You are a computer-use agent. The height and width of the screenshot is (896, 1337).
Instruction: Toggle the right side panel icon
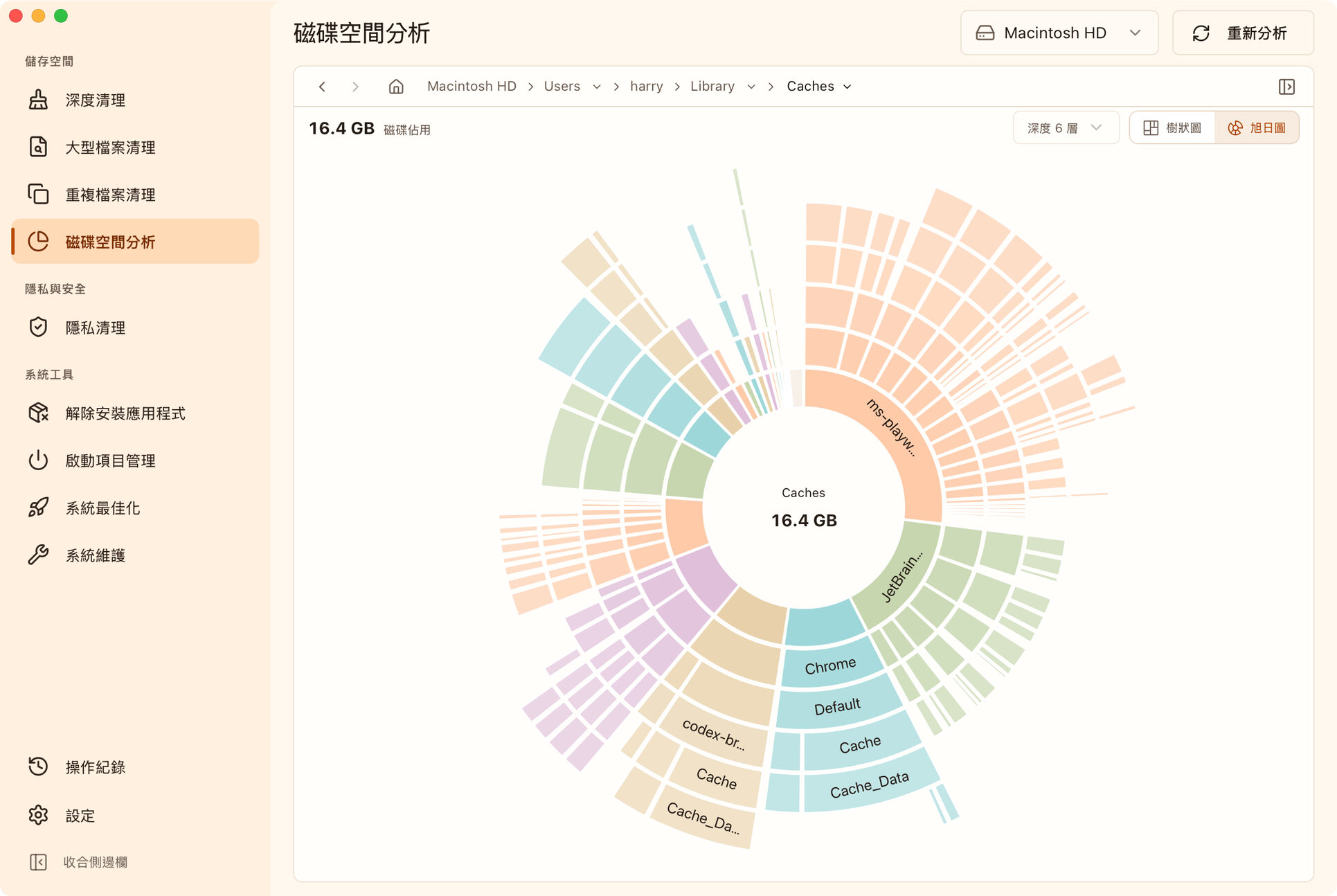click(1286, 87)
